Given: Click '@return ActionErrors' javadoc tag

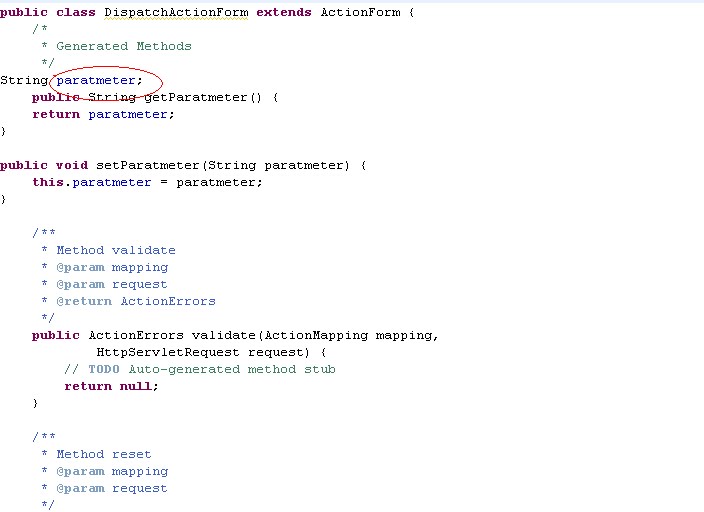Looking at the screenshot, I should click(x=136, y=301).
